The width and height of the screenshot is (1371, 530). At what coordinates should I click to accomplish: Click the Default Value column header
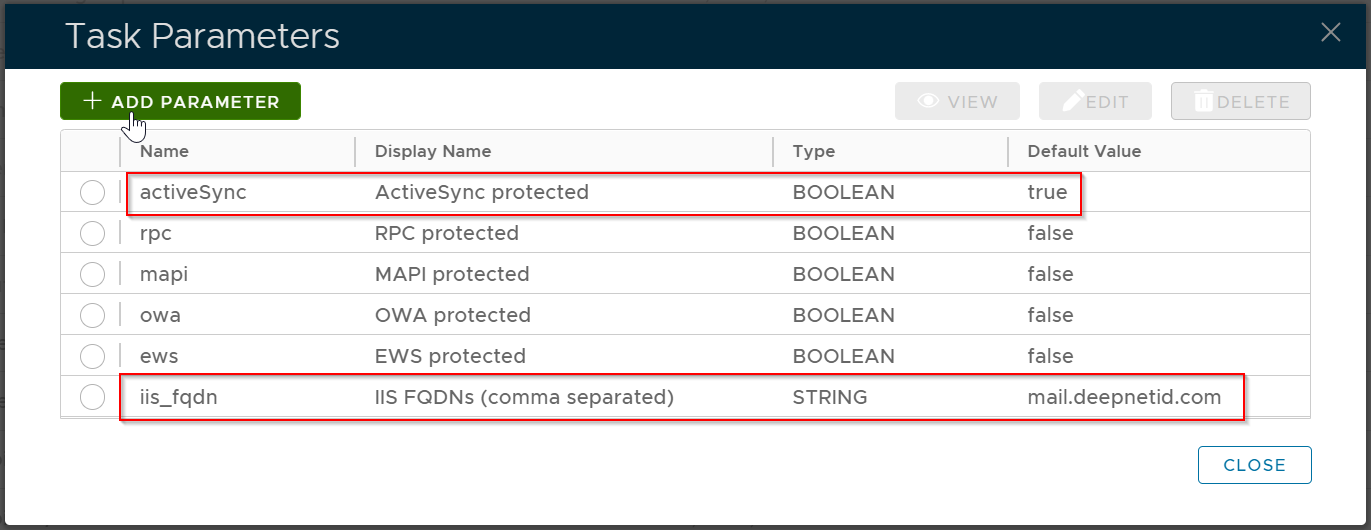click(1084, 151)
